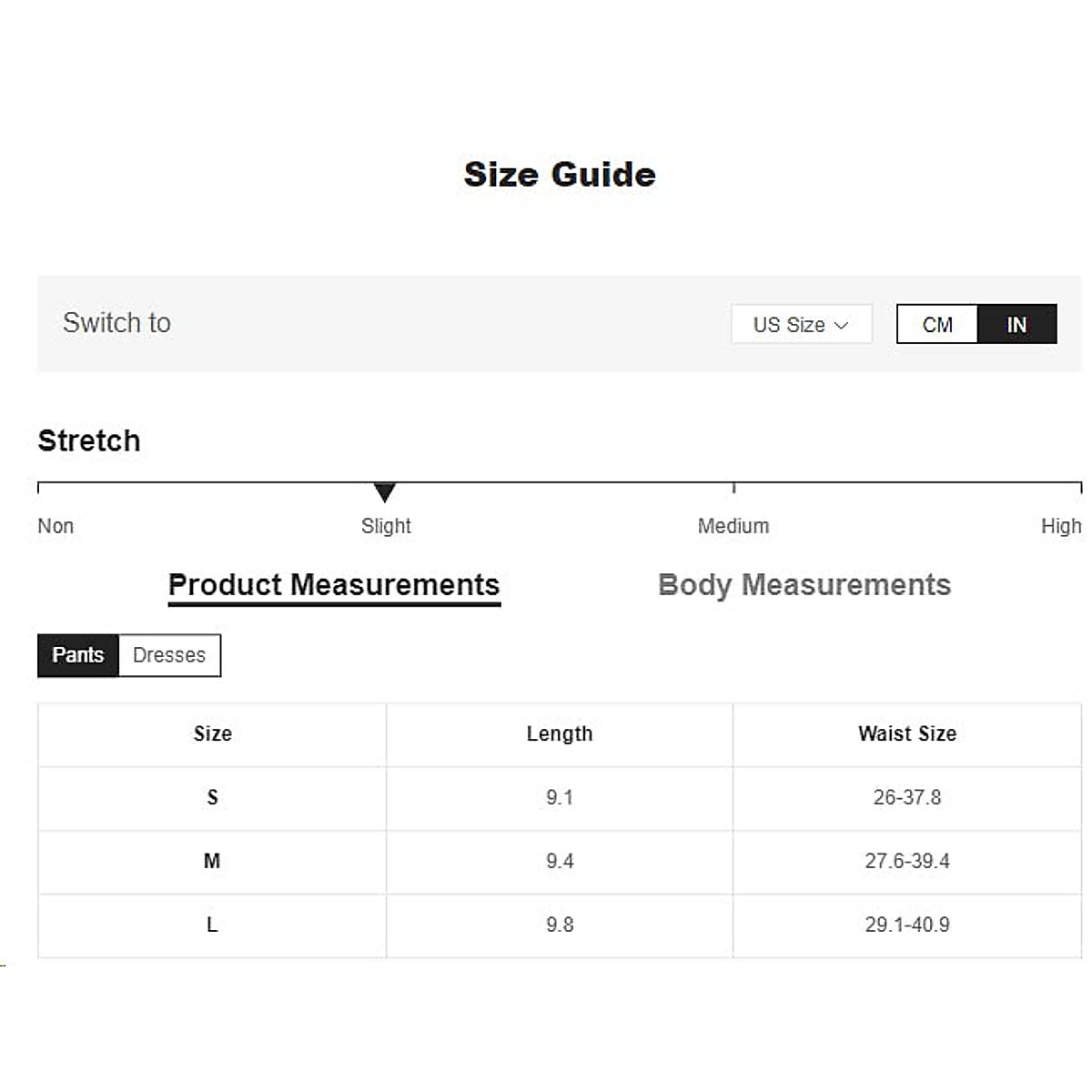This screenshot has width=1092, height=1092.
Task: Click the Size Guide heading
Action: [x=560, y=175]
